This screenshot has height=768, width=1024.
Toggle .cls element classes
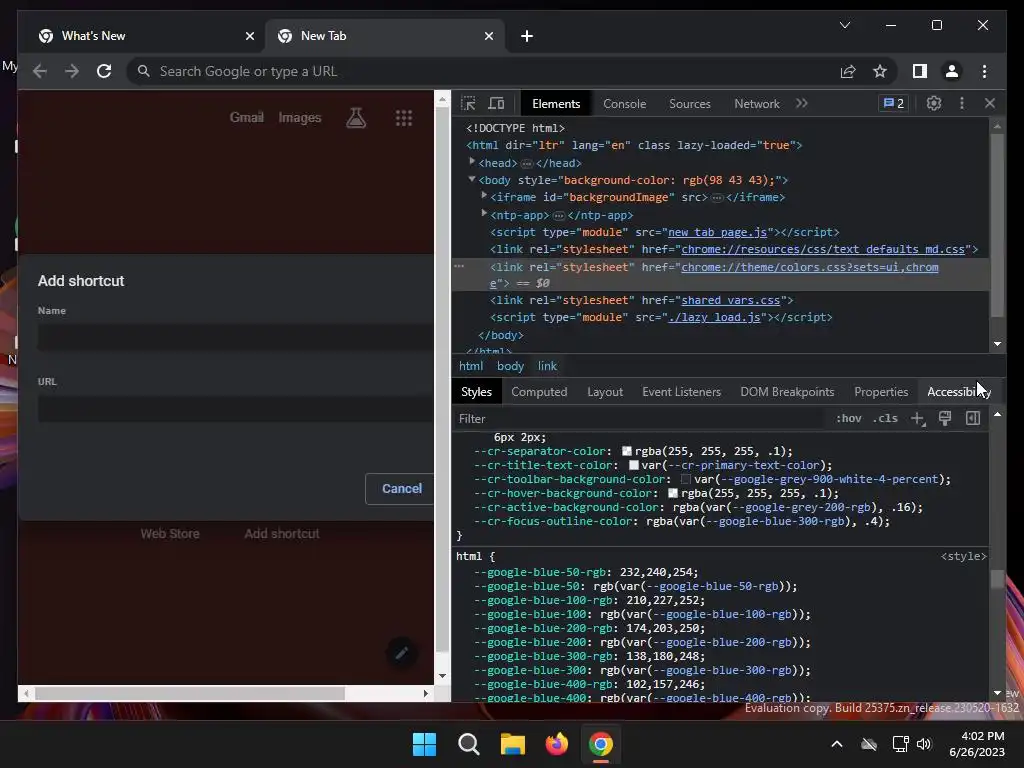point(885,419)
